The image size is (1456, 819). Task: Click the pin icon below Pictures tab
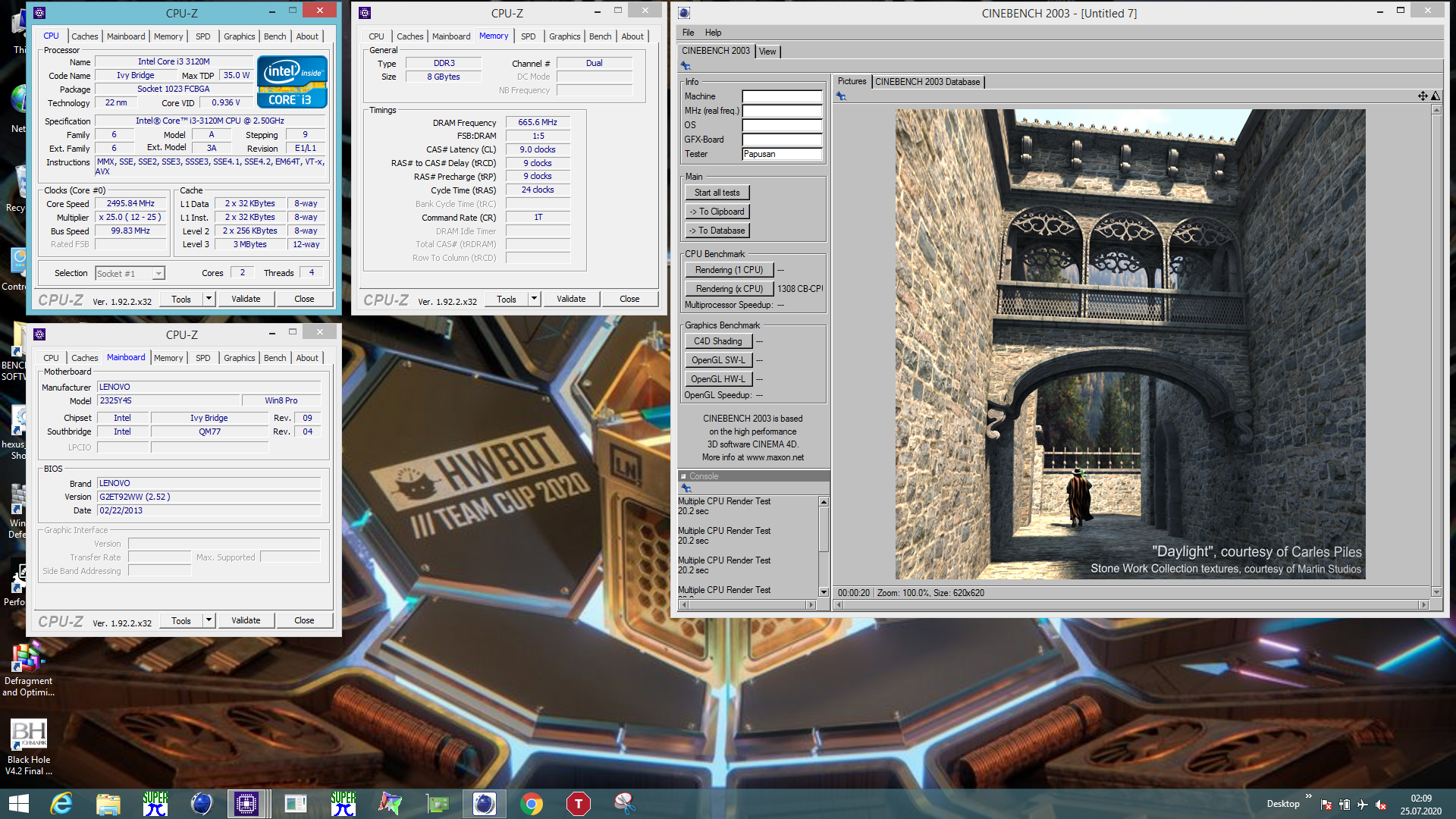pyautogui.click(x=841, y=96)
